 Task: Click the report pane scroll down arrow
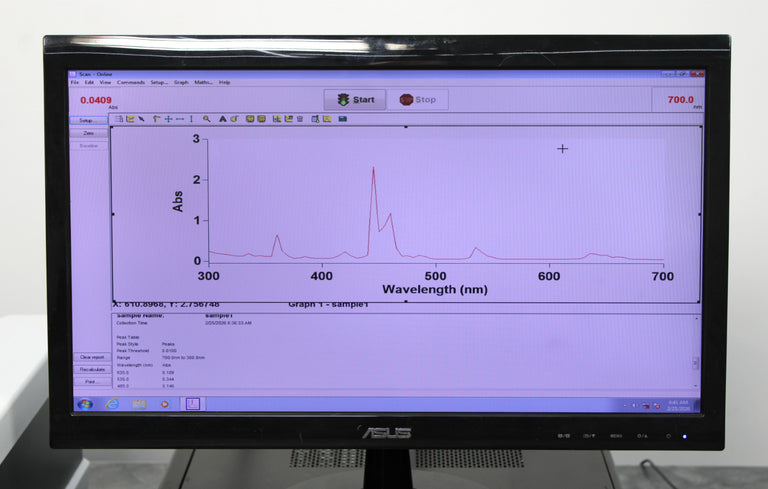pos(696,386)
